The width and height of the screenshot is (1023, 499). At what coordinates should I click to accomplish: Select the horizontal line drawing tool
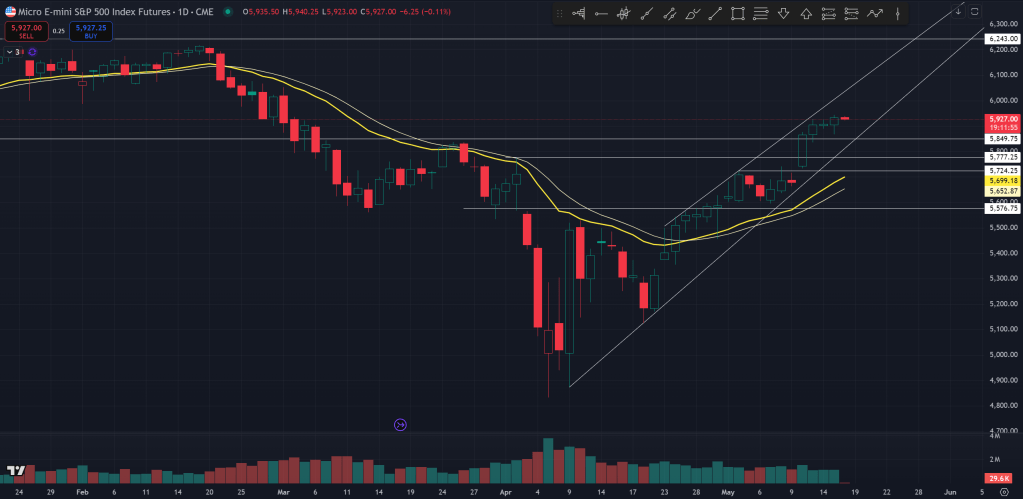pyautogui.click(x=601, y=14)
